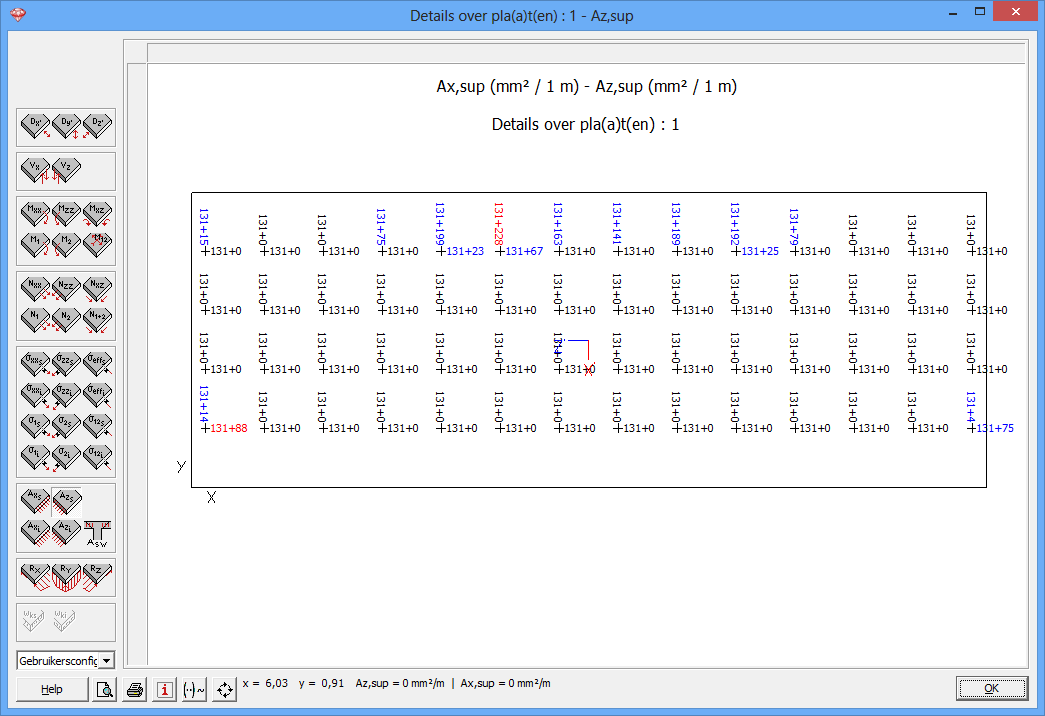Image resolution: width=1045 pixels, height=716 pixels.
Task: Select the σ12,s principal stress icon
Action: click(97, 425)
